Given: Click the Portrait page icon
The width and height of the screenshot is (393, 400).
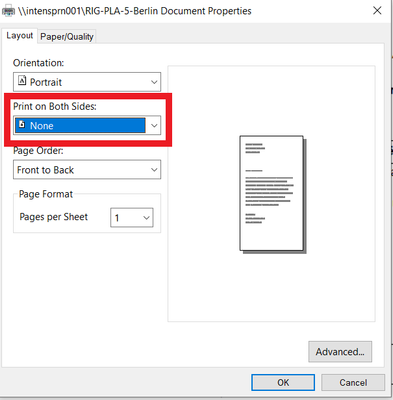Looking at the screenshot, I should 22,80.
